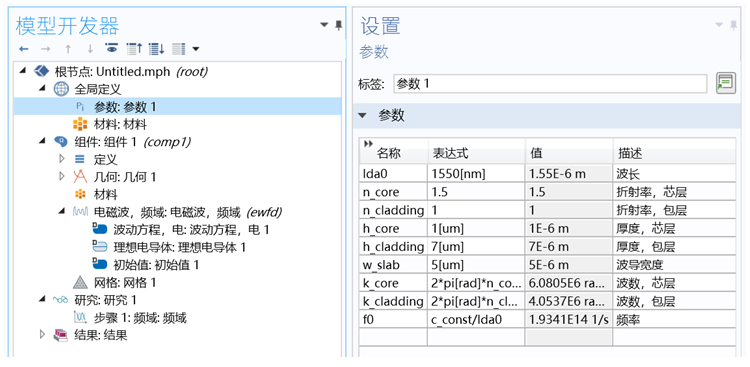Click the study icon of 研究 1
The image size is (750, 367).
pyautogui.click(x=61, y=300)
